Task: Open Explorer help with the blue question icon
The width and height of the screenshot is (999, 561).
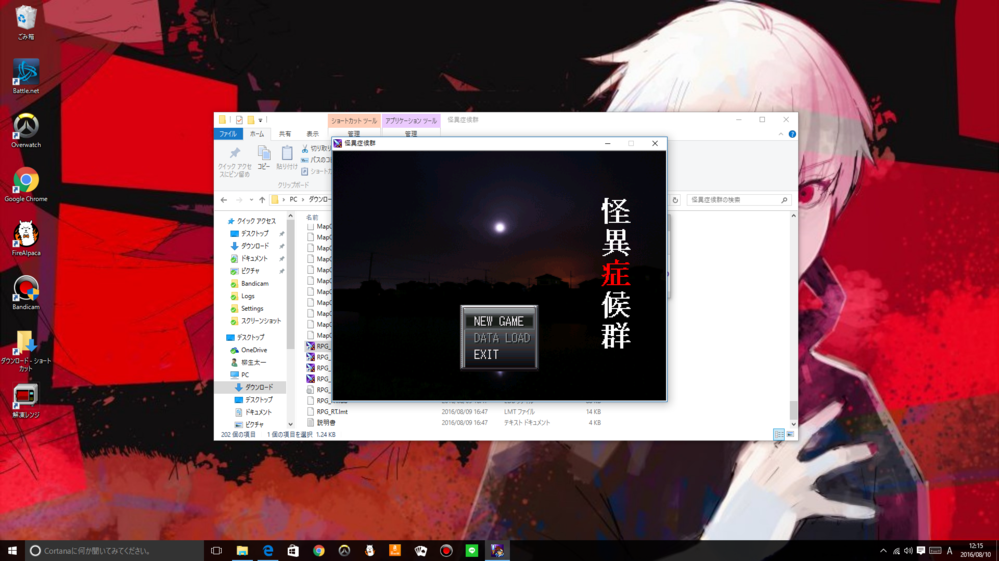Action: (792, 134)
